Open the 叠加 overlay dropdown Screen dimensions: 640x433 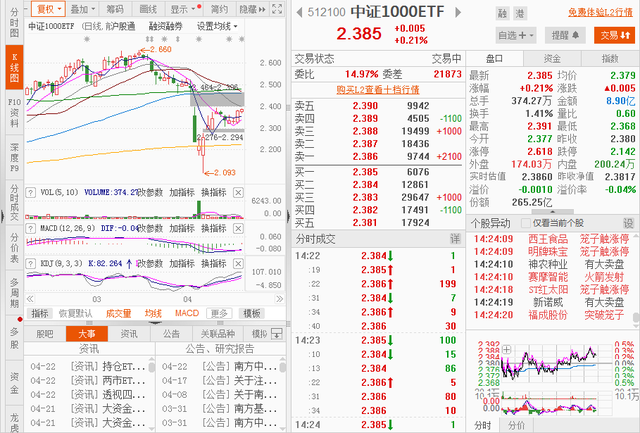(x=82, y=9)
